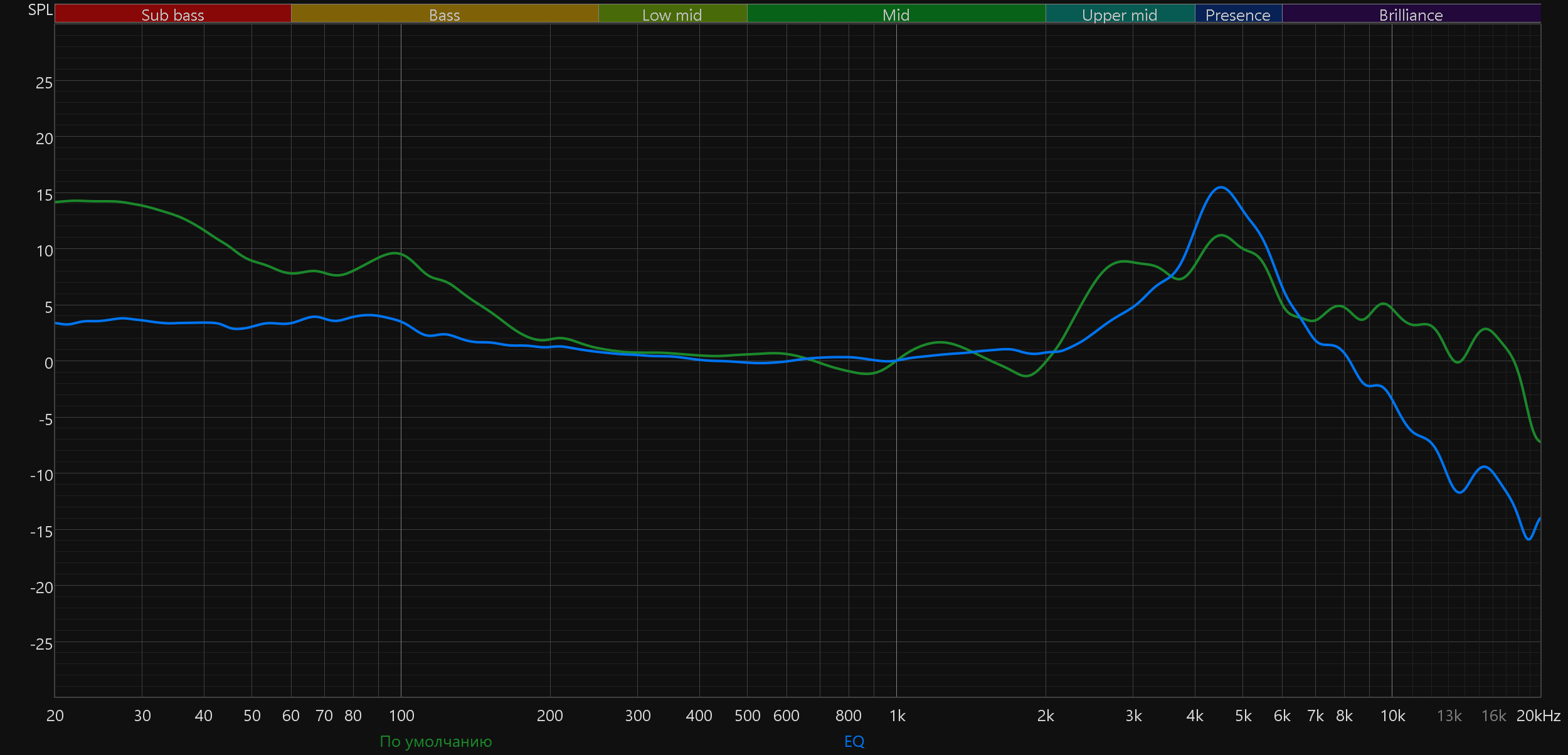The image size is (1568, 755).
Task: Toggle the green По умолчанию legend label
Action: click(x=436, y=741)
